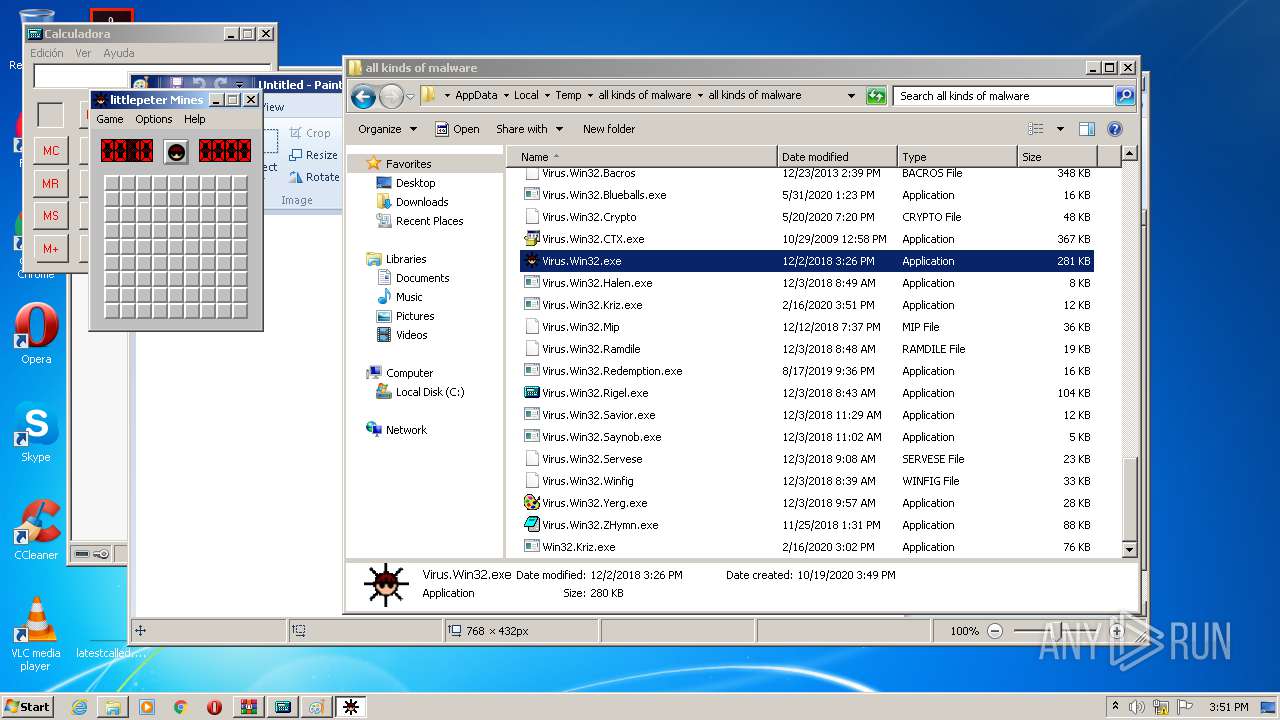The height and width of the screenshot is (720, 1280).
Task: Click the MR button in Calculadora
Action: pos(51,184)
